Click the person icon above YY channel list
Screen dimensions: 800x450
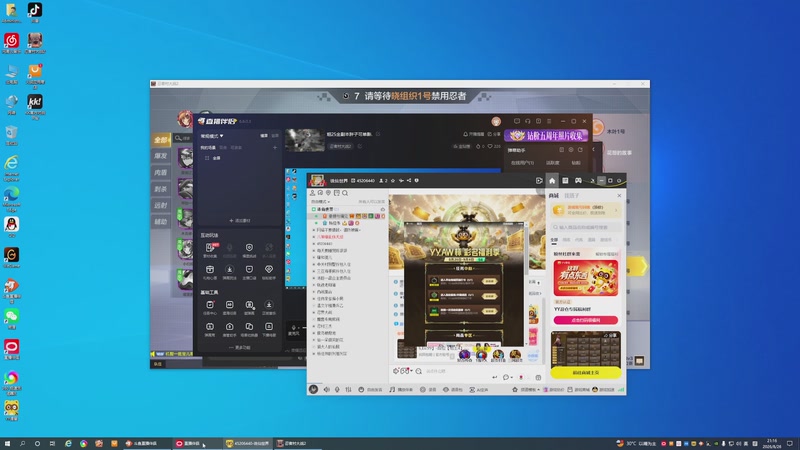(312, 193)
